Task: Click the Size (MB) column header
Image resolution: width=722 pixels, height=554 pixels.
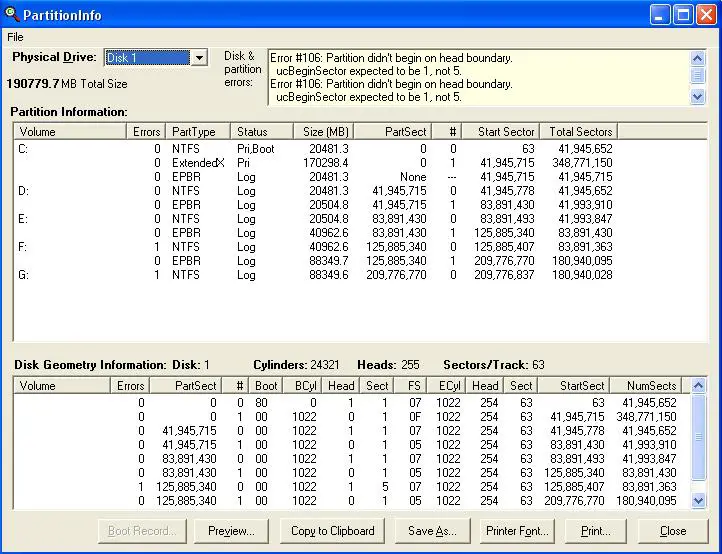Action: pos(323,132)
